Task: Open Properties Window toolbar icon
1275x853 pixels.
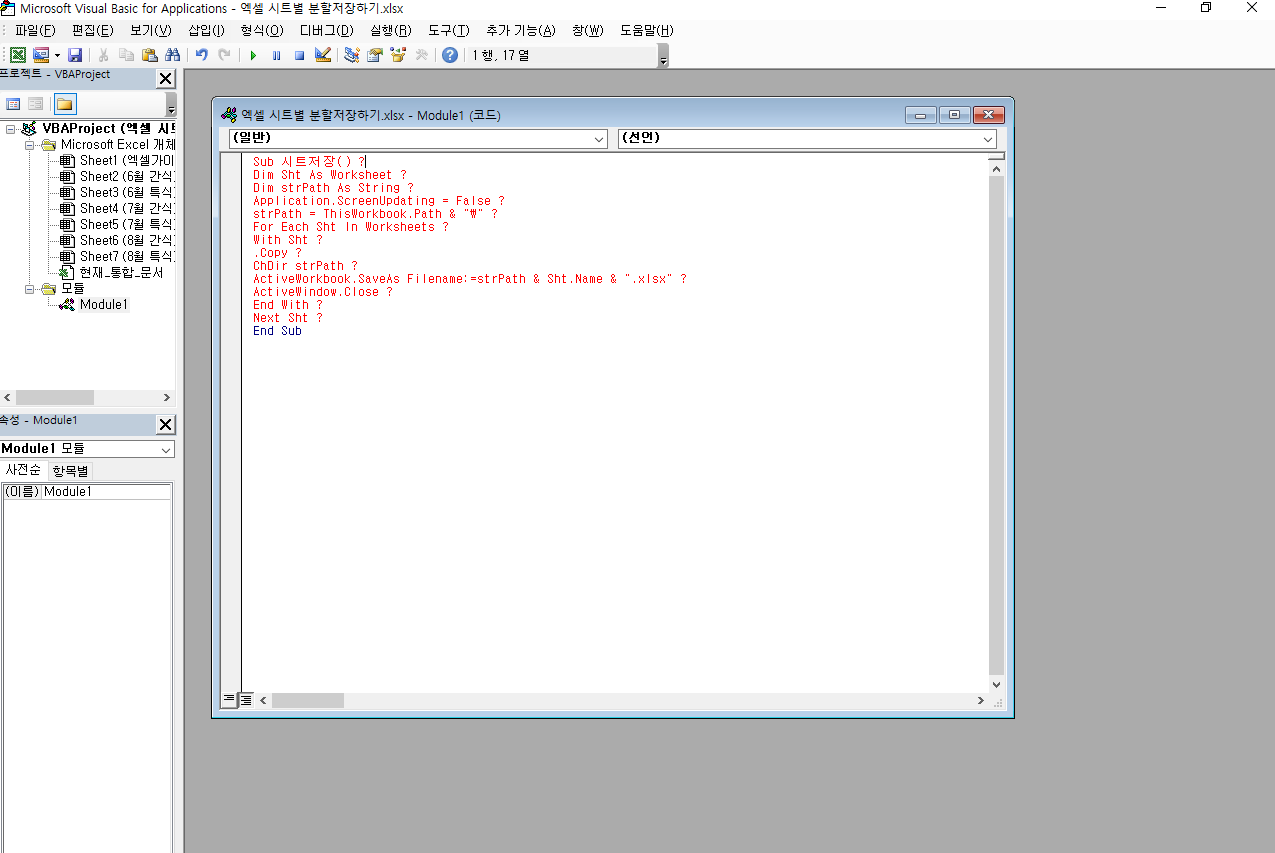Action: (x=375, y=55)
